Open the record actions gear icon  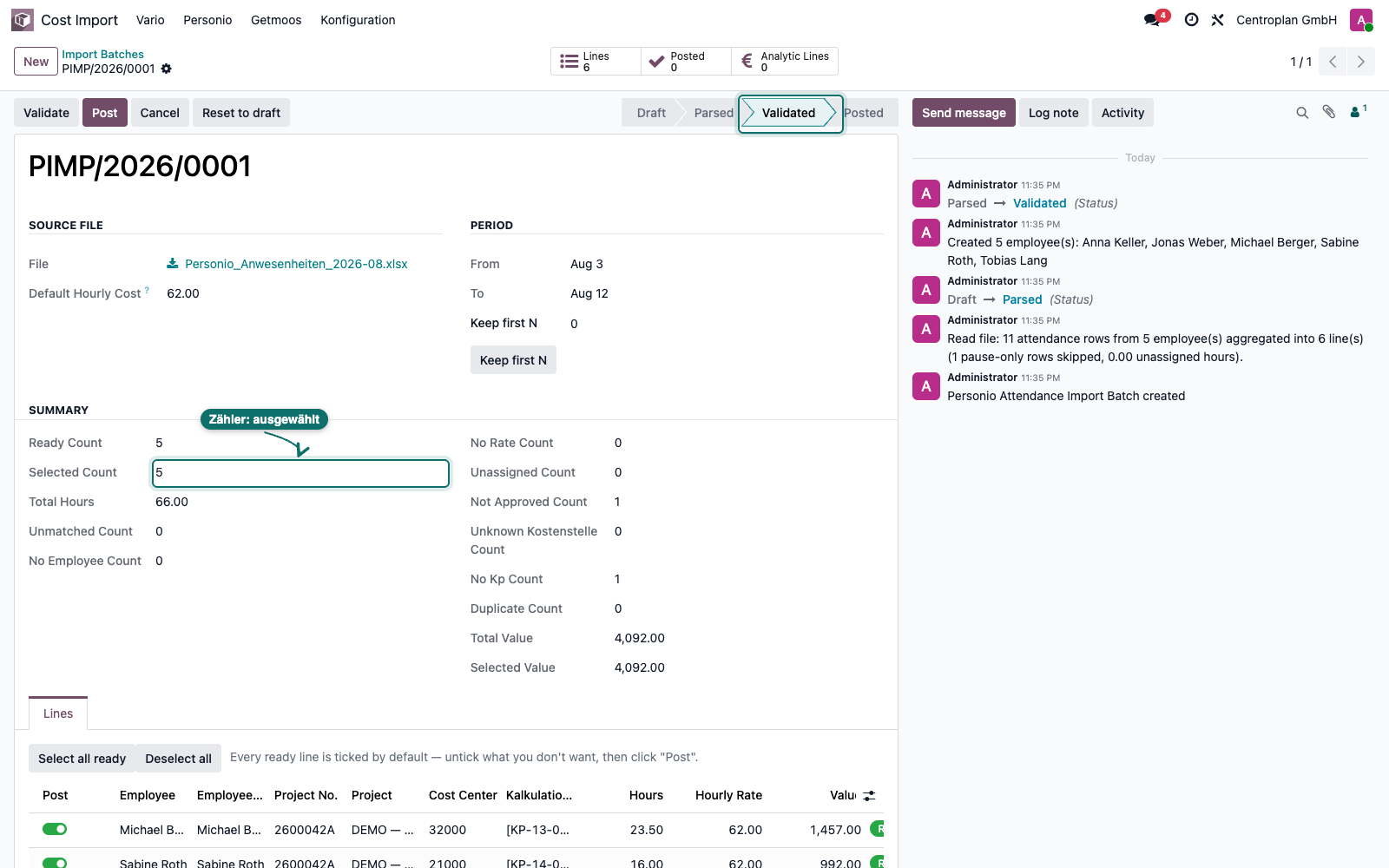[167, 69]
